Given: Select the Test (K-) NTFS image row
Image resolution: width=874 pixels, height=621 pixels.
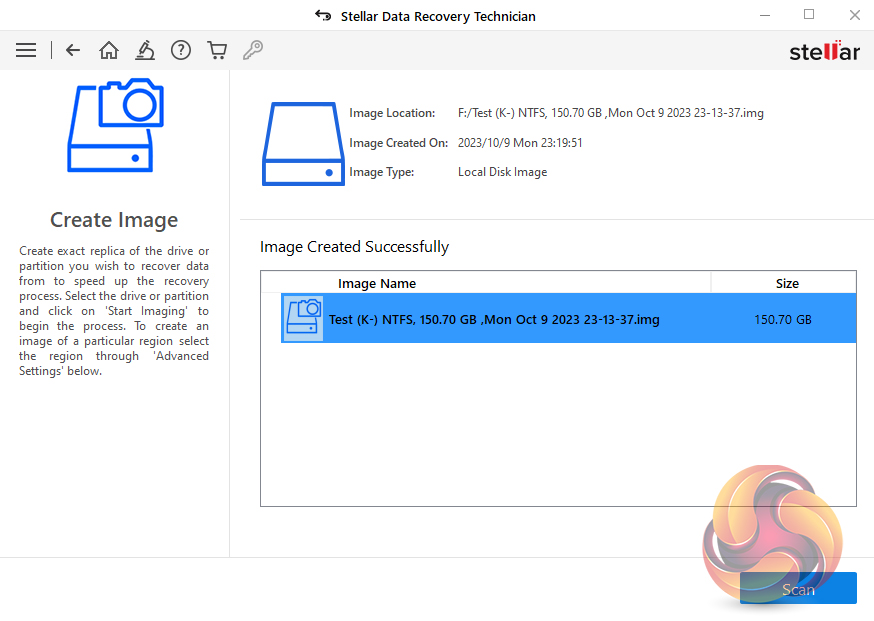Looking at the screenshot, I should (x=569, y=318).
